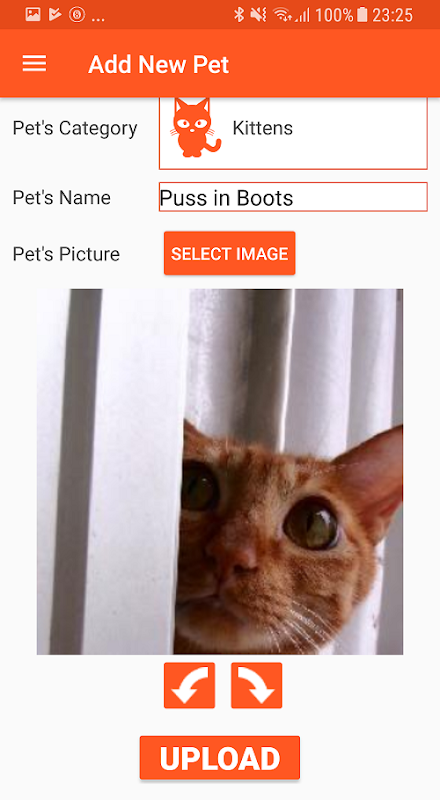The height and width of the screenshot is (800, 440).
Task: Tap the Pet's Category label
Action: click(75, 128)
